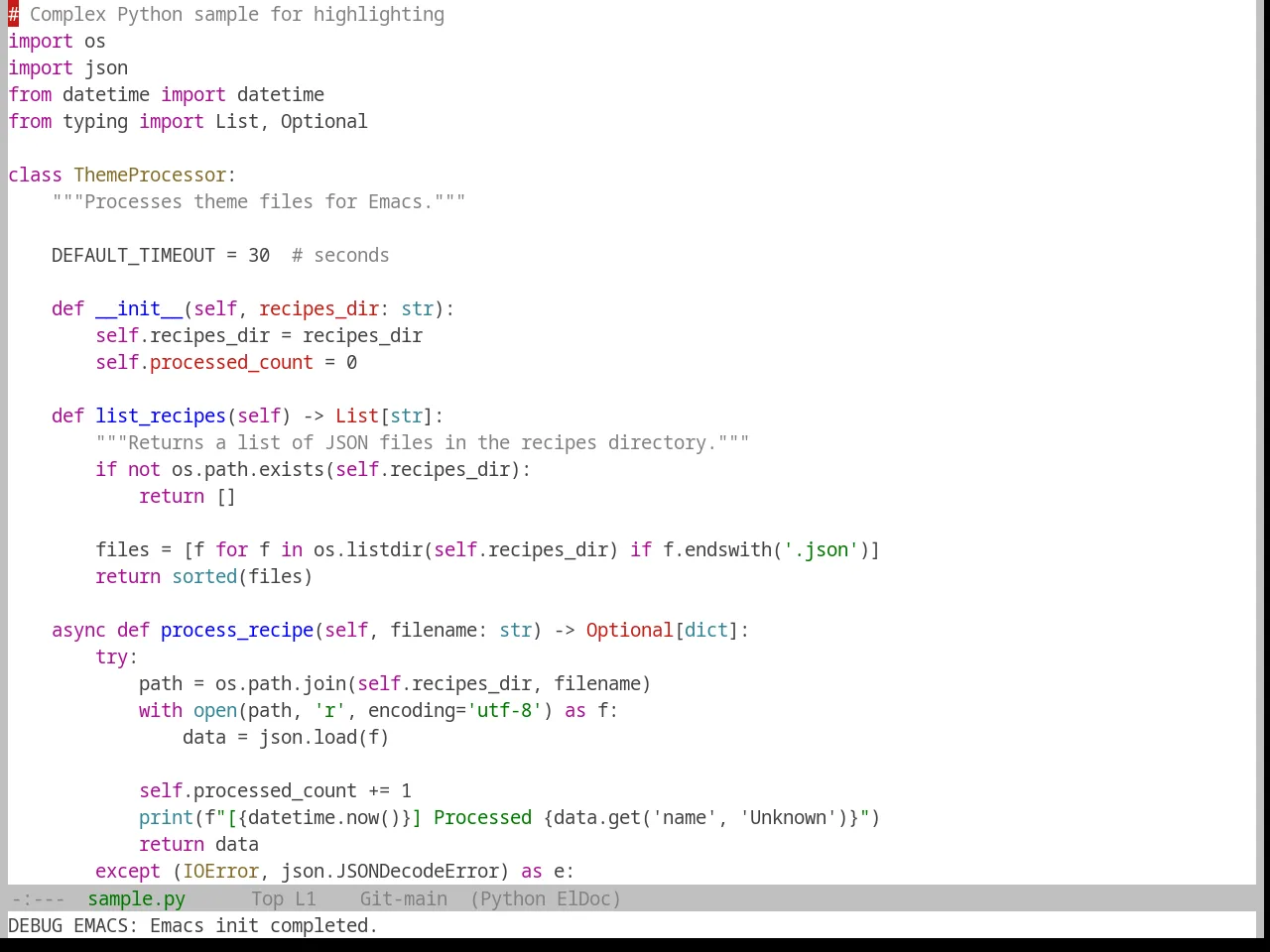Click Git-main in the mode line
1270x952 pixels.
point(403,898)
